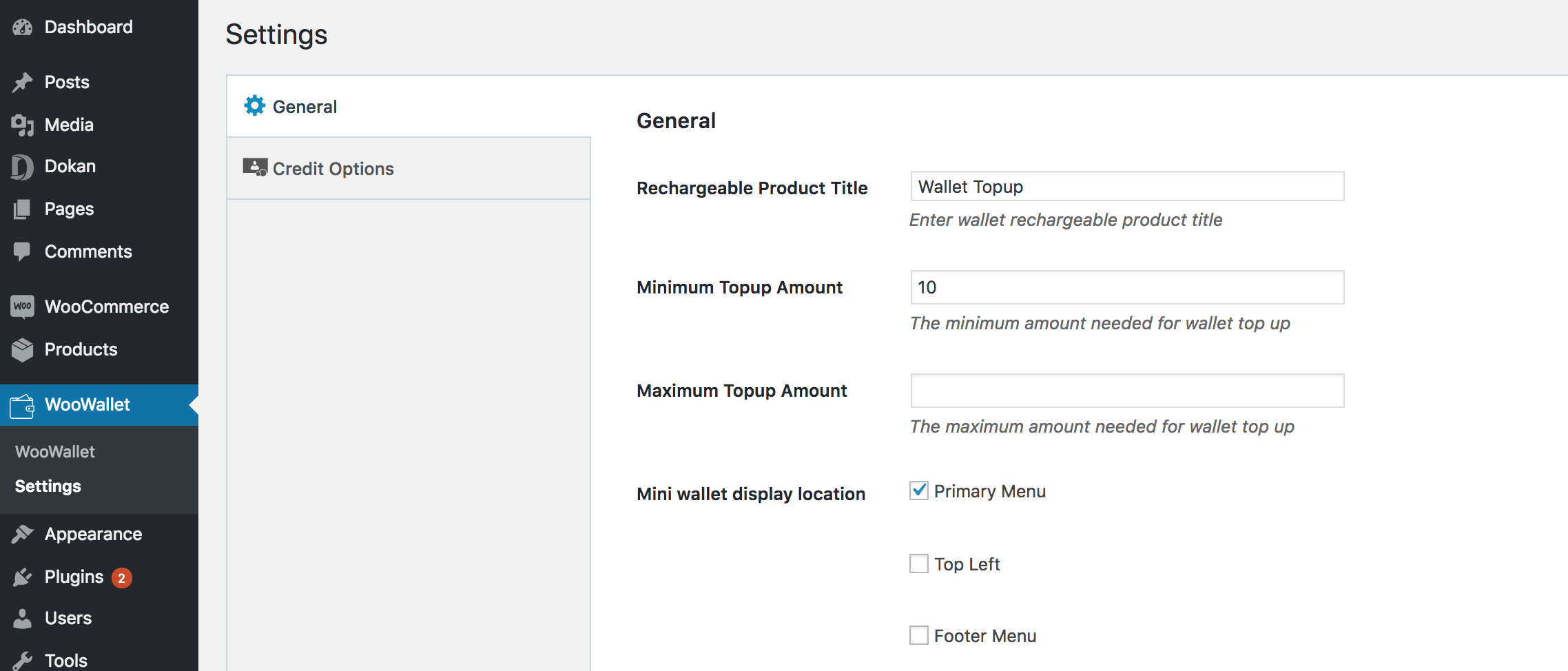The width and height of the screenshot is (1568, 671).
Task: Open the Users menu
Action: point(99,618)
